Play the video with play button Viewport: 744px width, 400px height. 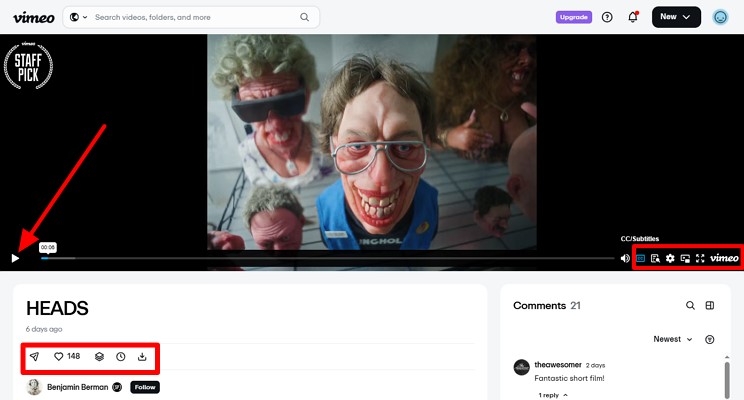pyautogui.click(x=15, y=258)
